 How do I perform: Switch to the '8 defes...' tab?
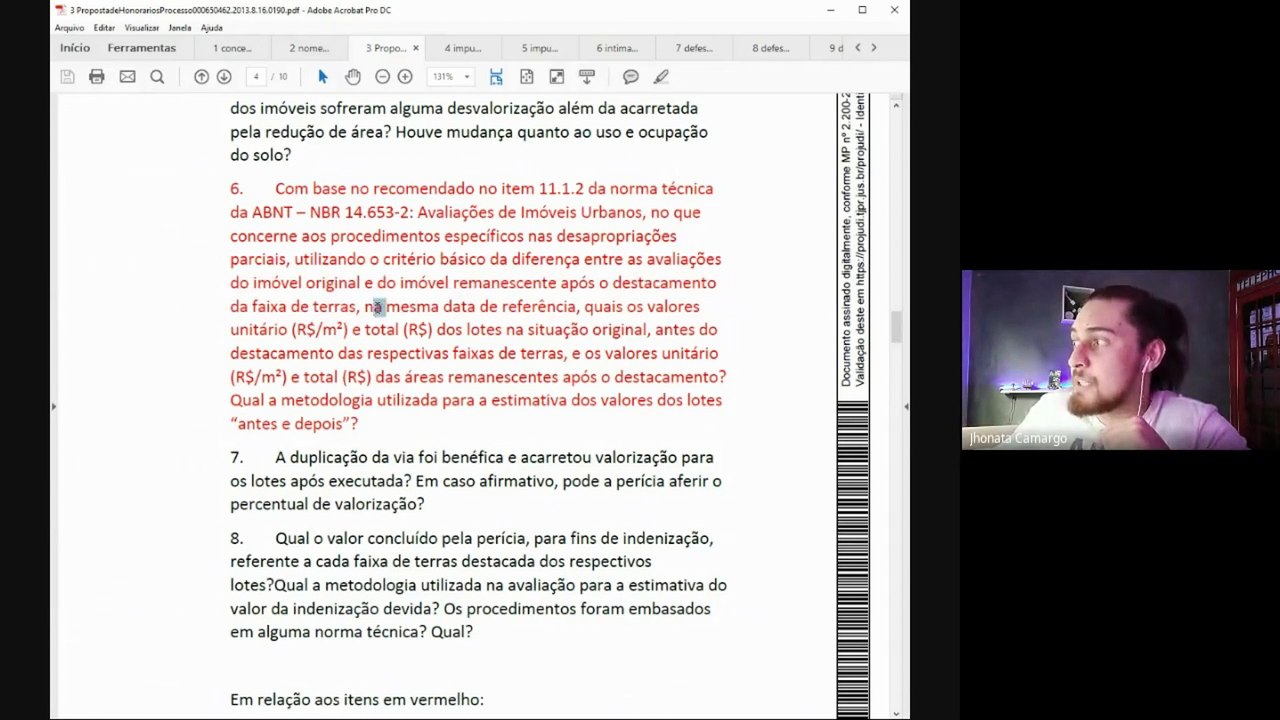[771, 48]
